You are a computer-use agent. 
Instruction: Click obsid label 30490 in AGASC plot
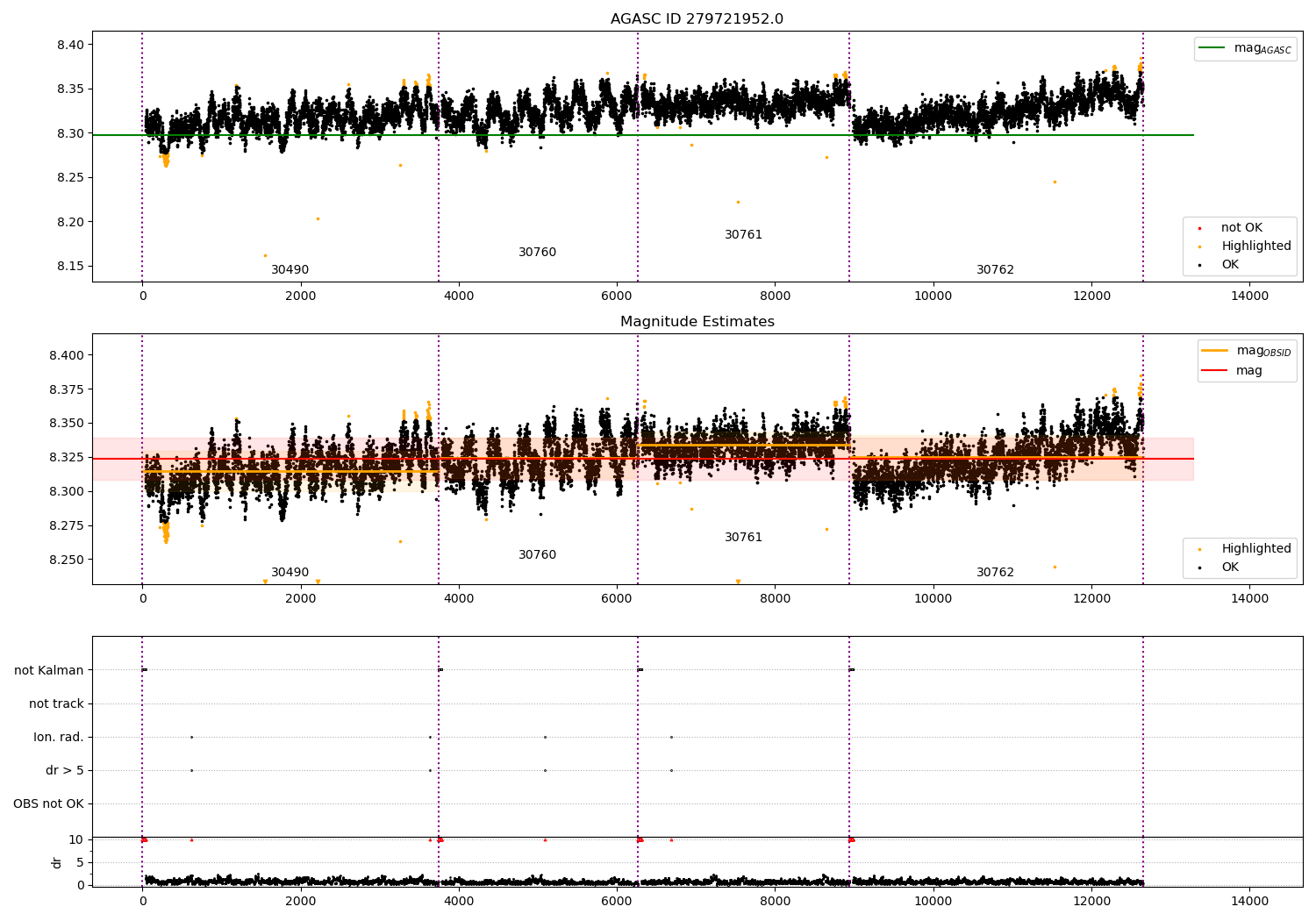click(x=290, y=270)
